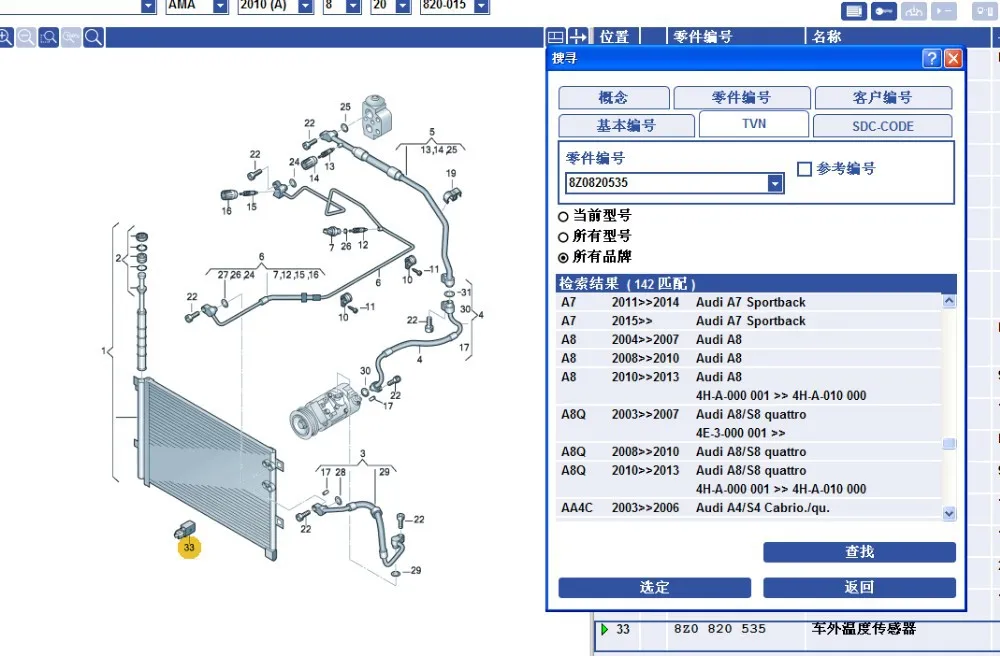This screenshot has width=1000, height=656.
Task: Zoom in on the parts diagram
Action: (5, 37)
